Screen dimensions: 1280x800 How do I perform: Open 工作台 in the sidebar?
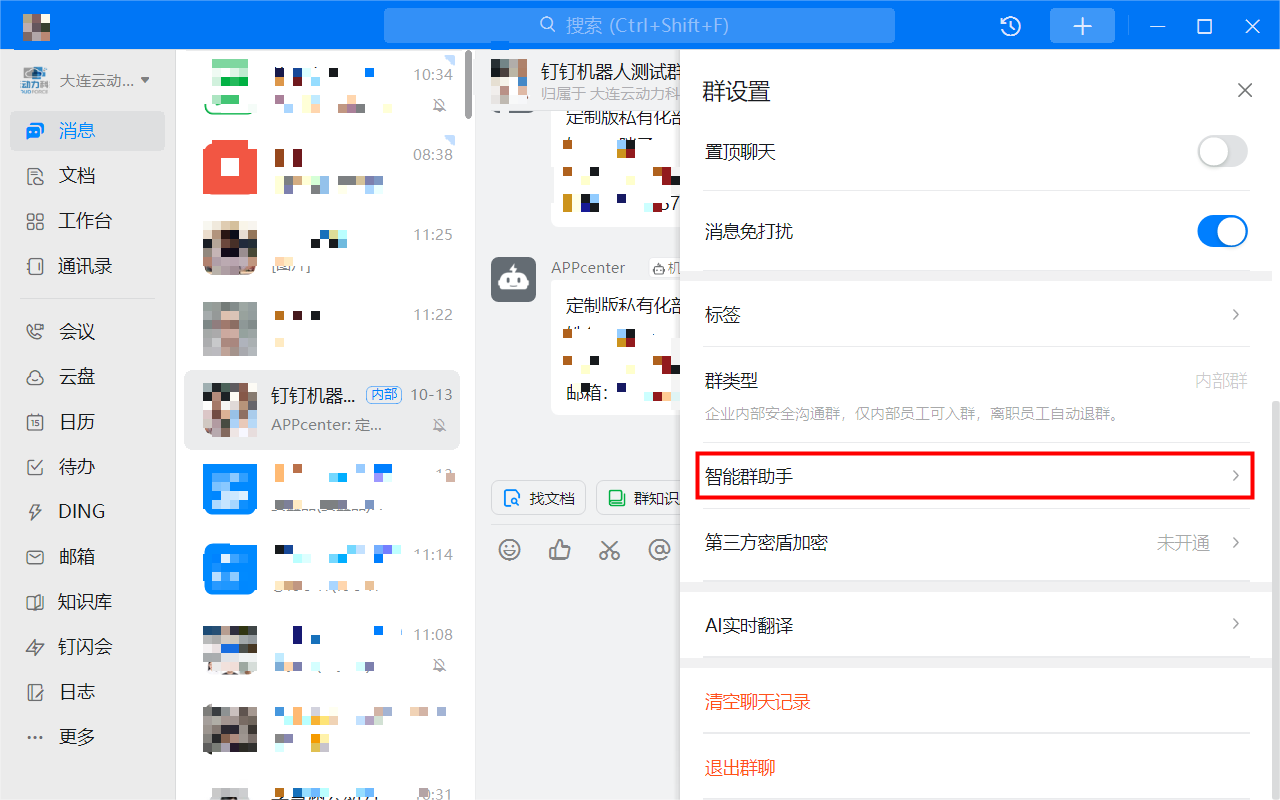pyautogui.click(x=87, y=221)
